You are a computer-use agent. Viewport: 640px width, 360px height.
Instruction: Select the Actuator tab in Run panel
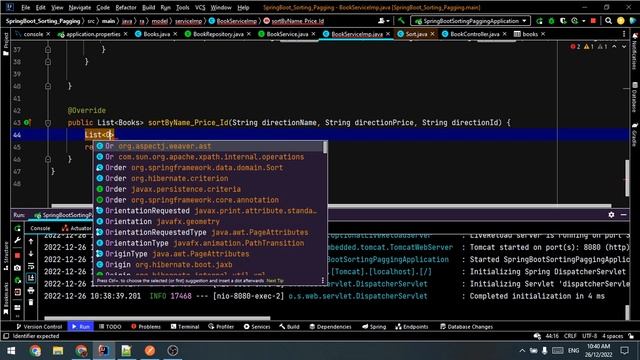click(x=76, y=228)
